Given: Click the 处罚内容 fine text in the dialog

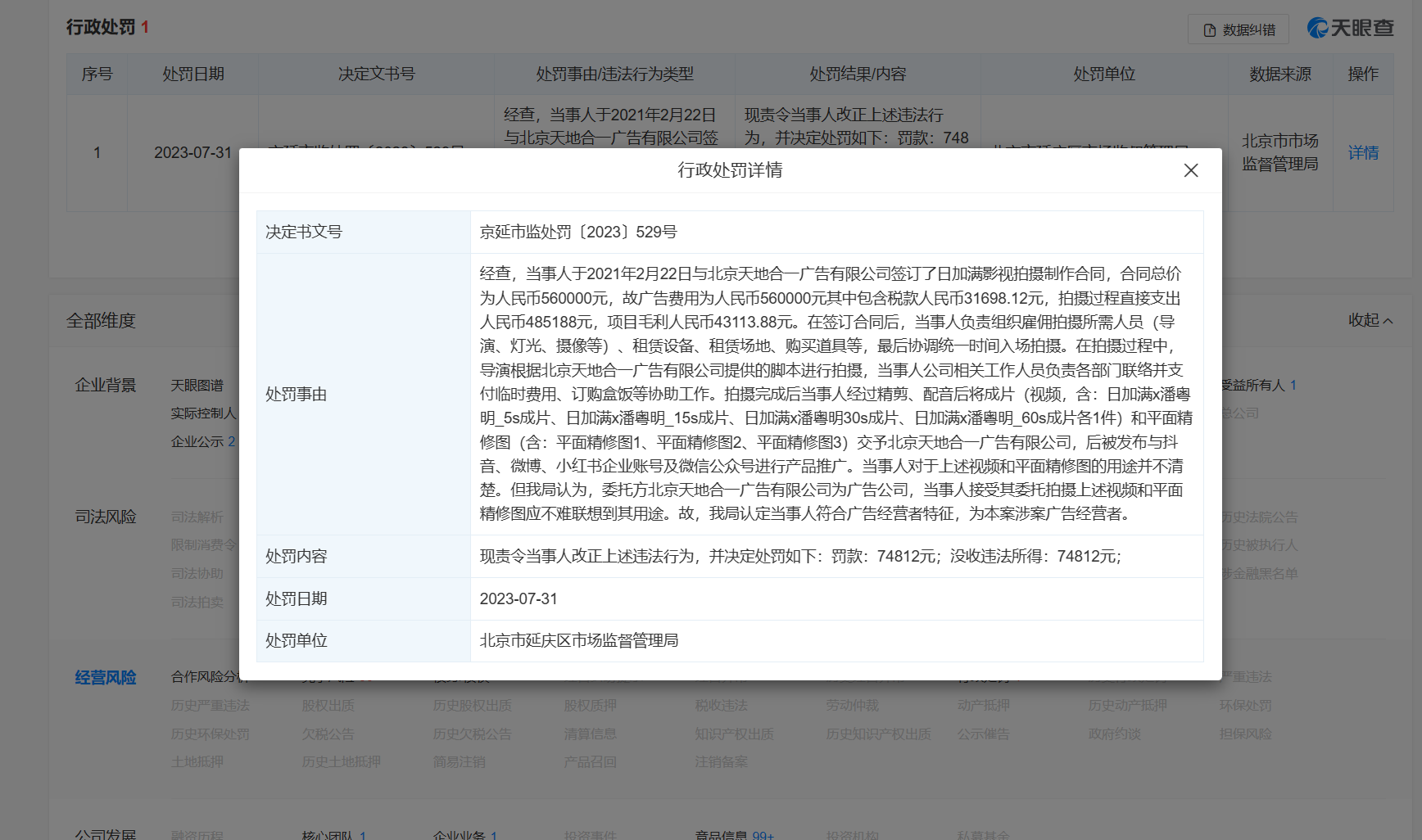Looking at the screenshot, I should pos(800,556).
